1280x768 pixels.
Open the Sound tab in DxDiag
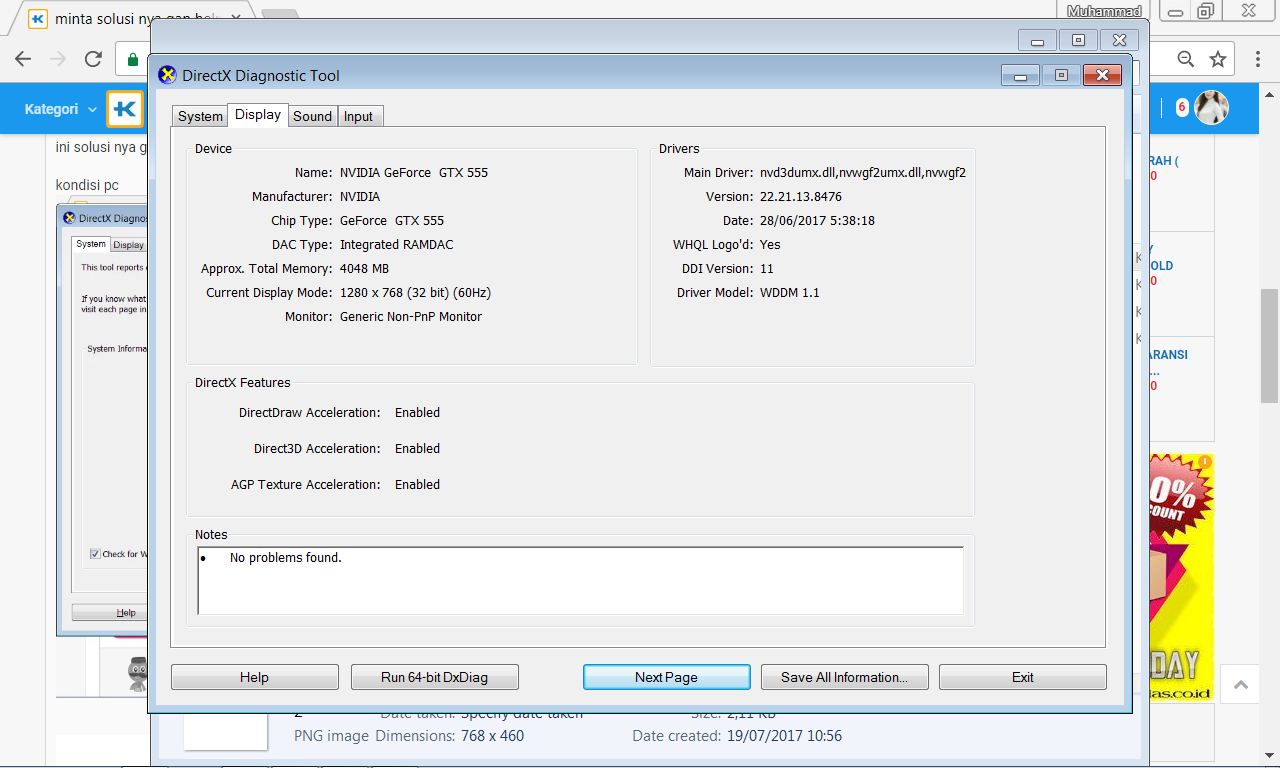pyautogui.click(x=312, y=116)
